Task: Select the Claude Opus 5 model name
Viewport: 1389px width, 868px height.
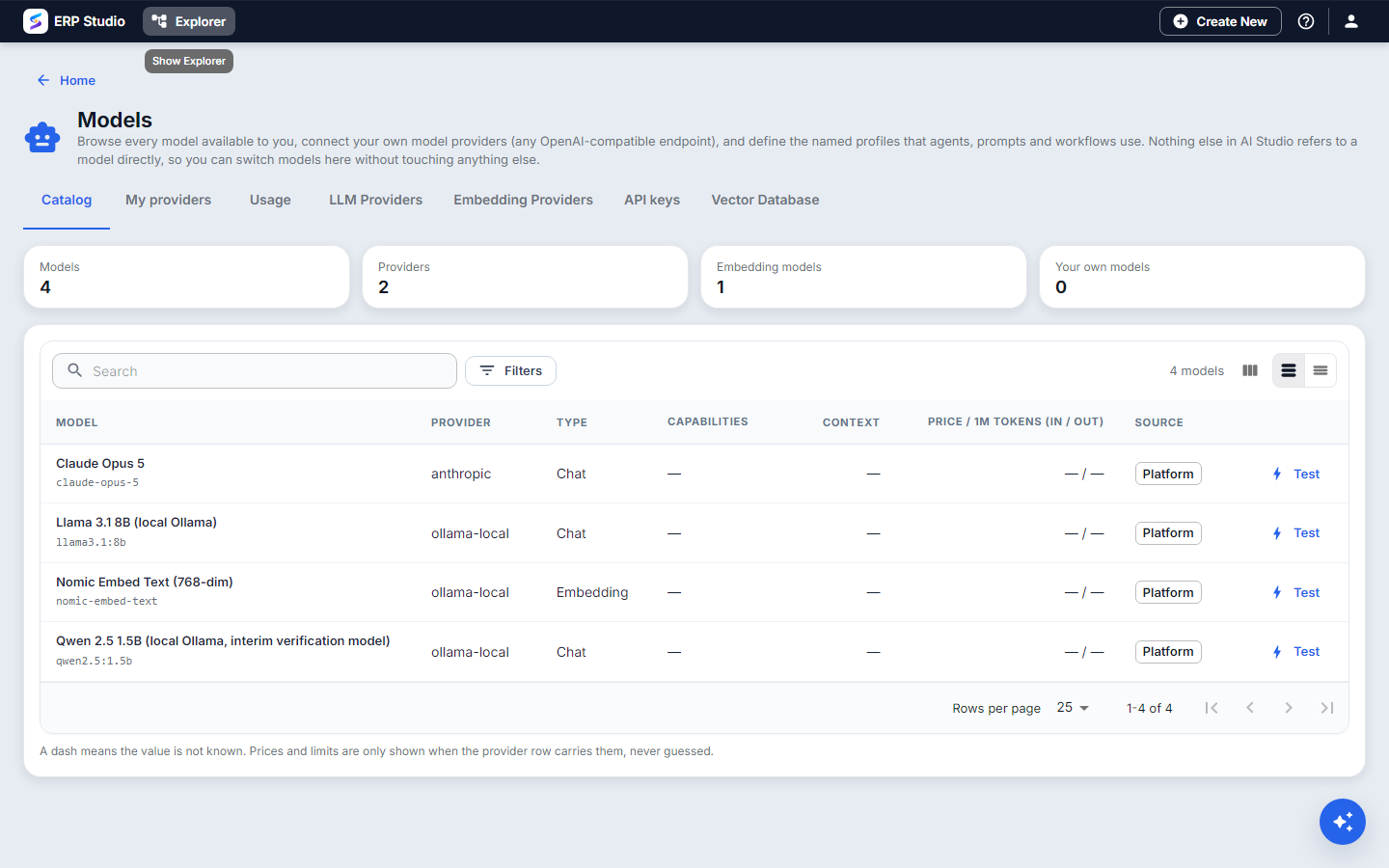Action: (x=100, y=463)
